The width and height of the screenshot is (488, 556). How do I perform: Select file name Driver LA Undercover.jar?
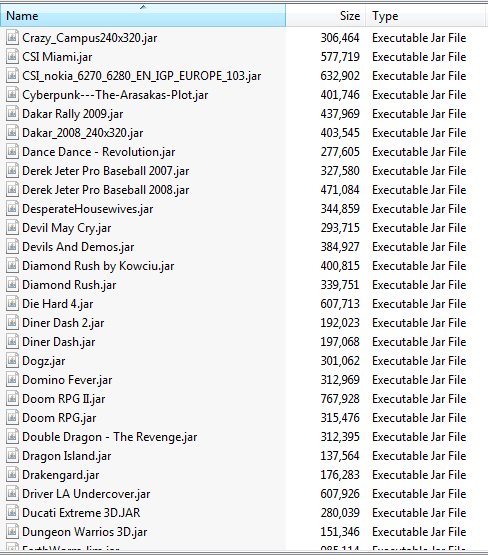(x=86, y=494)
